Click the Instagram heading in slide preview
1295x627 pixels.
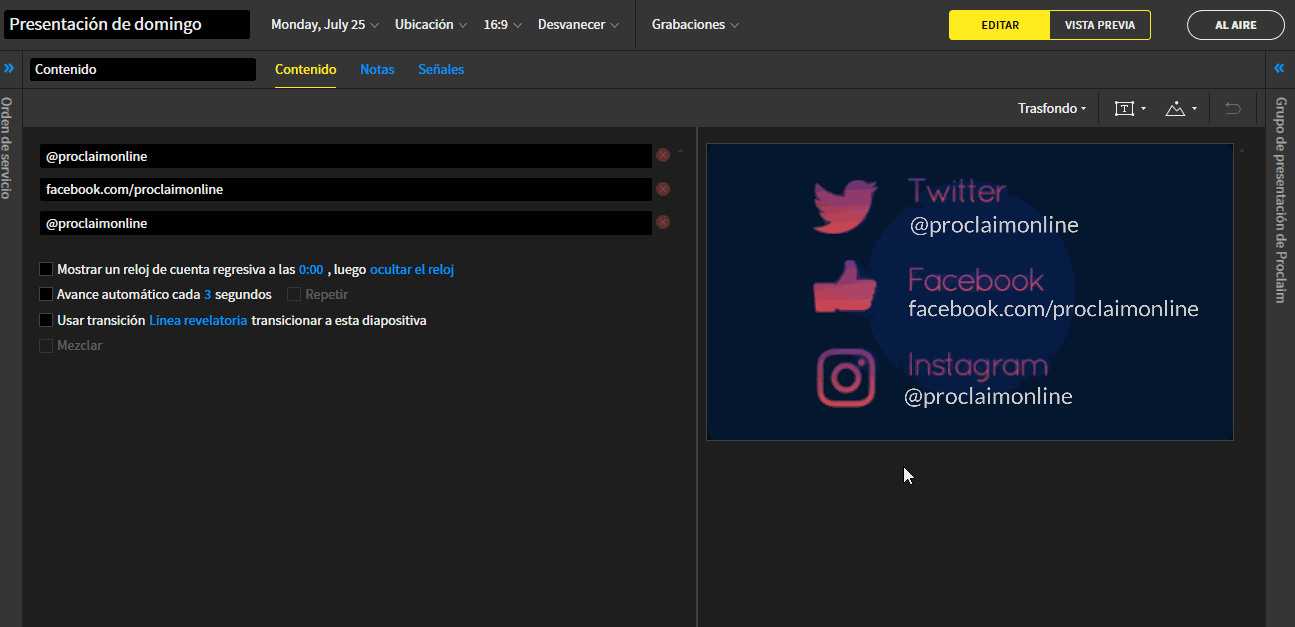[x=978, y=365]
